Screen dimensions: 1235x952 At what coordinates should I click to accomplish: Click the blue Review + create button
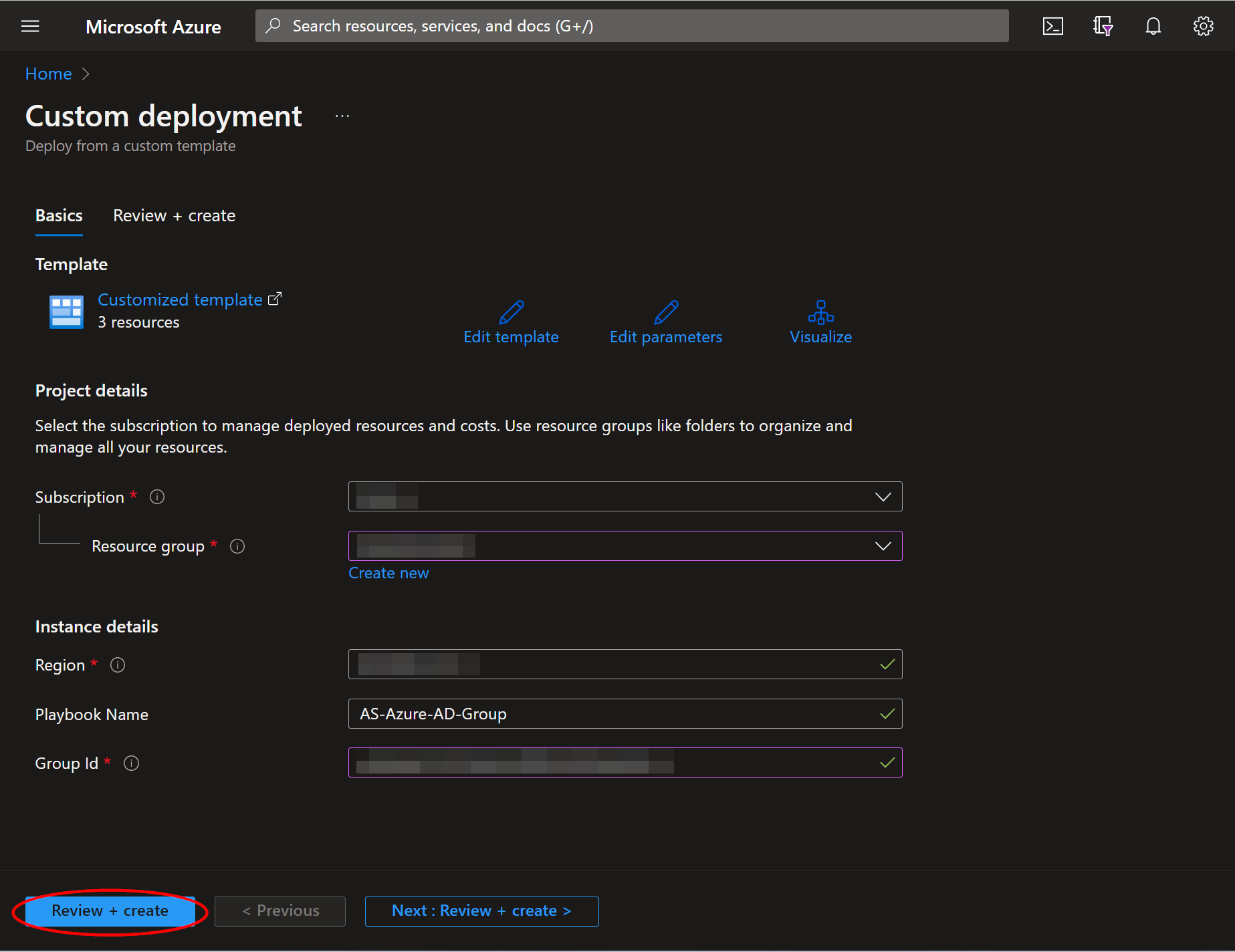tap(110, 911)
